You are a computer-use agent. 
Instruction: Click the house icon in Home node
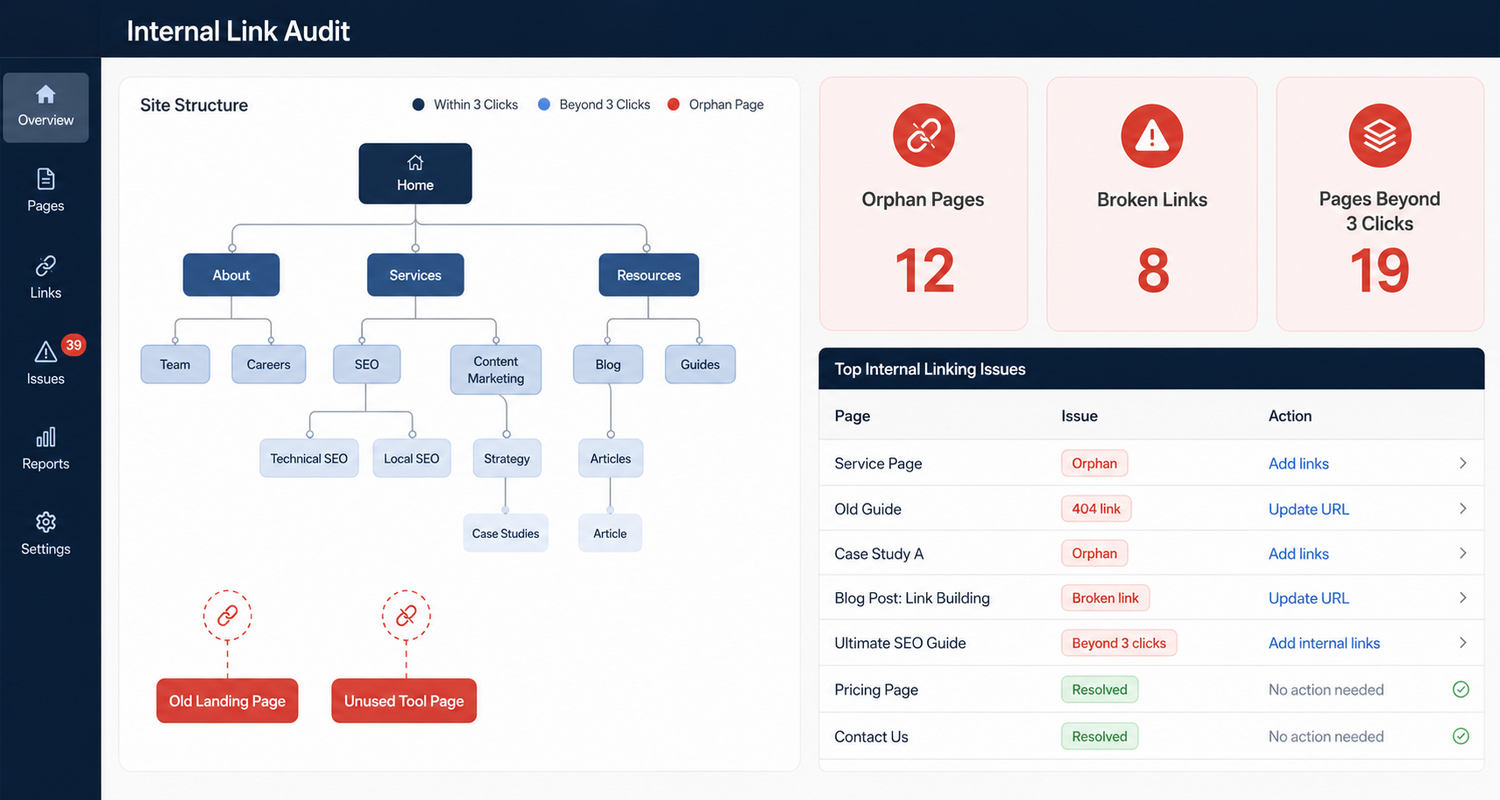point(415,163)
